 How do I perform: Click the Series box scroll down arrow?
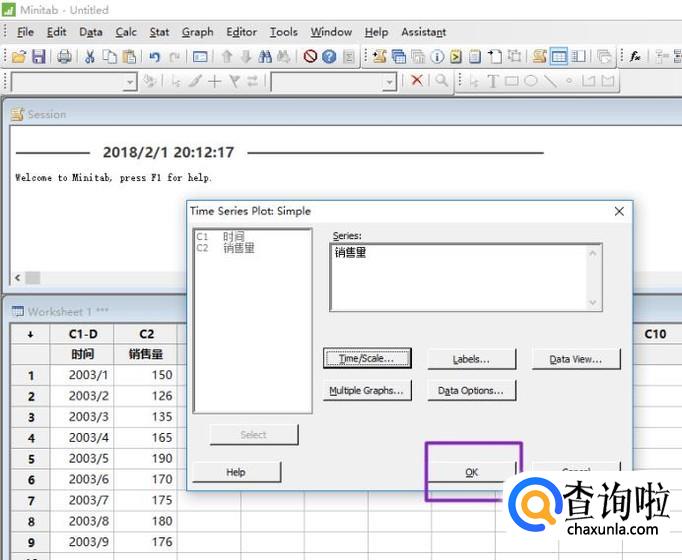pos(593,302)
